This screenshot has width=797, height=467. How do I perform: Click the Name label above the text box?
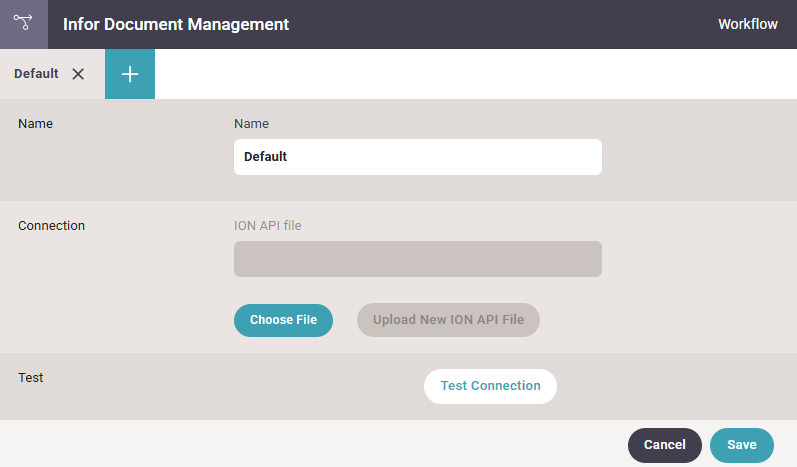click(x=251, y=123)
